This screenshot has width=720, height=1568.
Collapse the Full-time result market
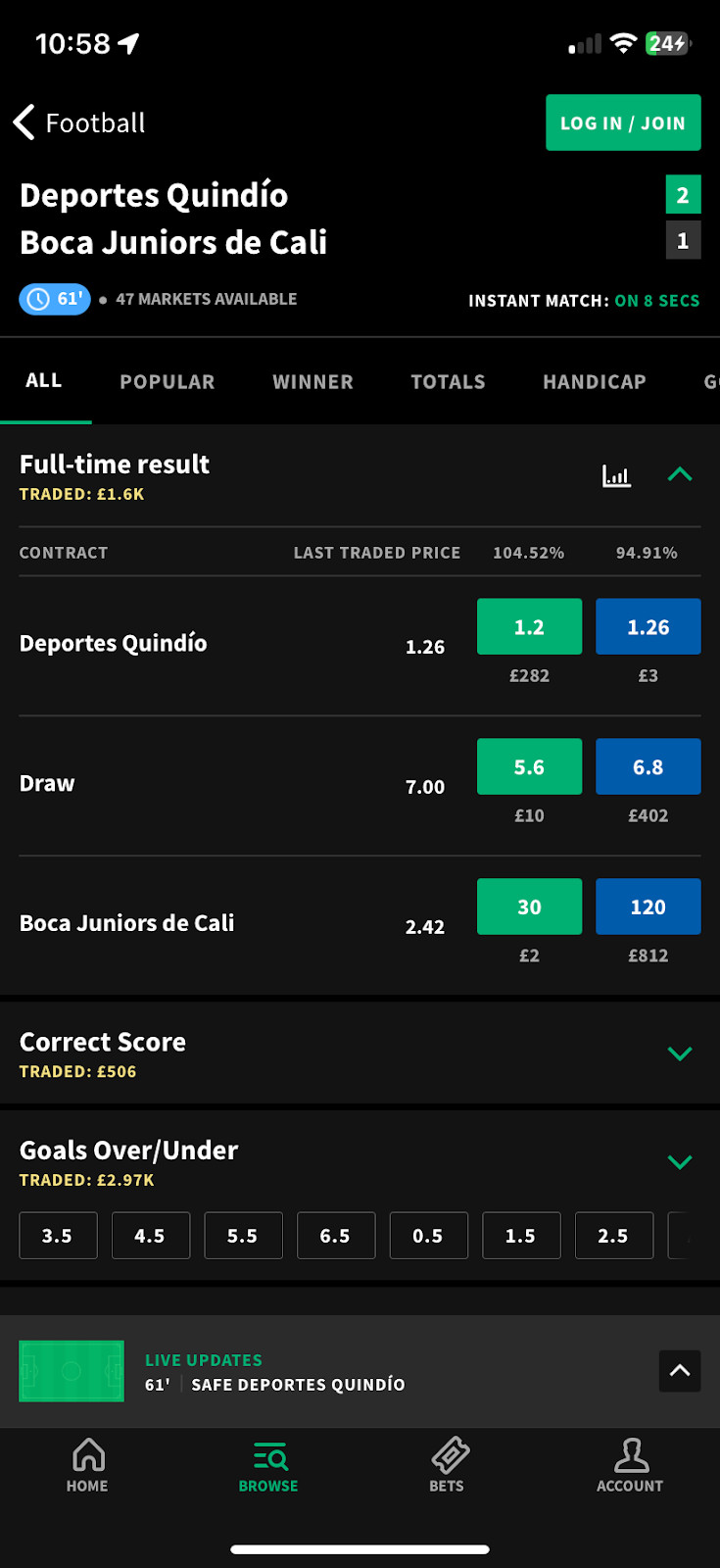(x=679, y=475)
